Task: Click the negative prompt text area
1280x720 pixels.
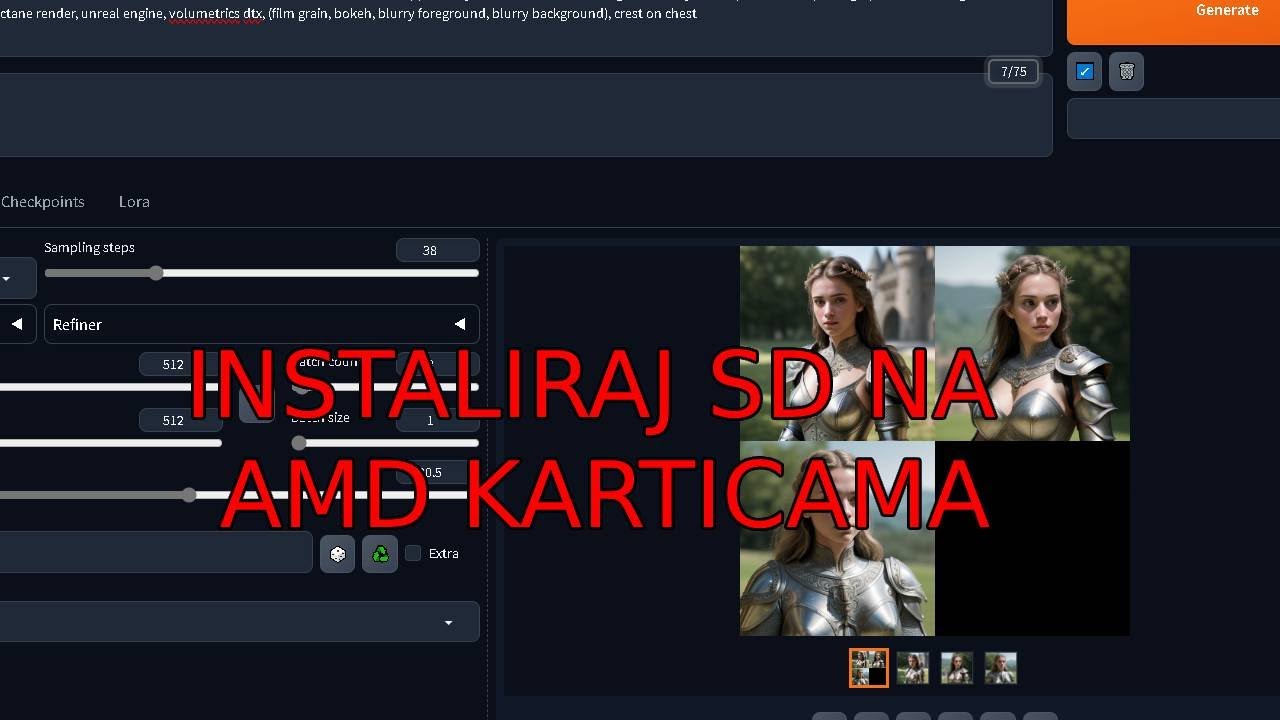Action: 526,114
